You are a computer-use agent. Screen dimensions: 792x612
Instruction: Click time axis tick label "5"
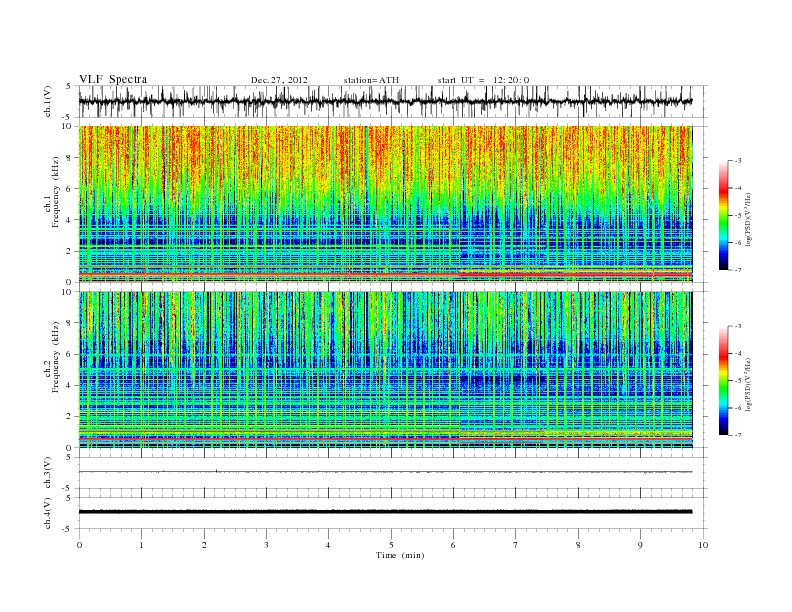click(391, 545)
